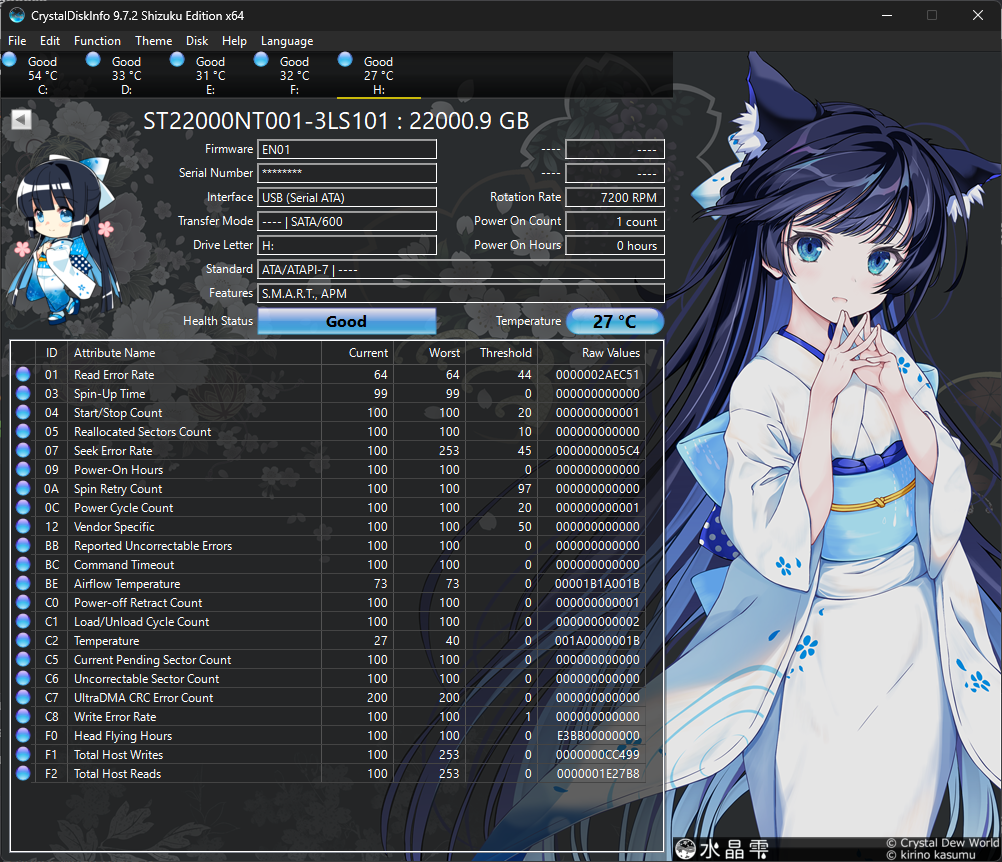Click the previous disk arrow button
The height and width of the screenshot is (862, 1002).
tap(21, 120)
